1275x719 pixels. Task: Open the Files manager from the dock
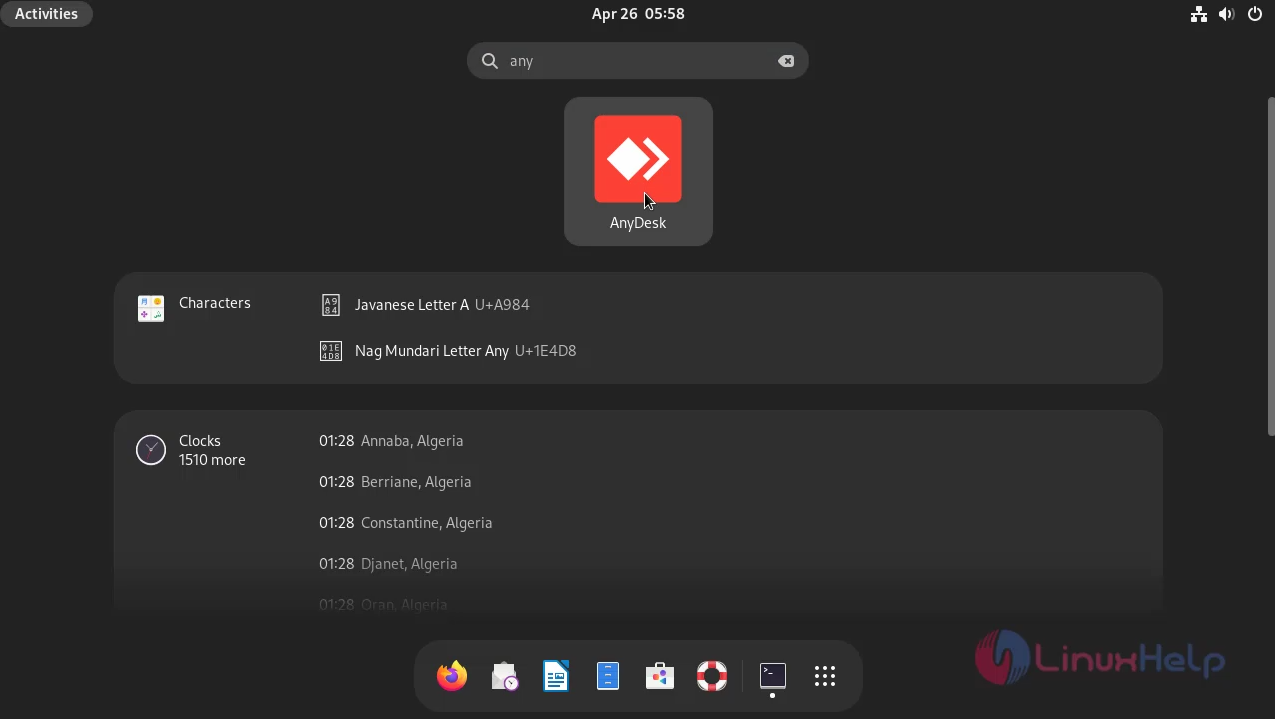pyautogui.click(x=608, y=676)
